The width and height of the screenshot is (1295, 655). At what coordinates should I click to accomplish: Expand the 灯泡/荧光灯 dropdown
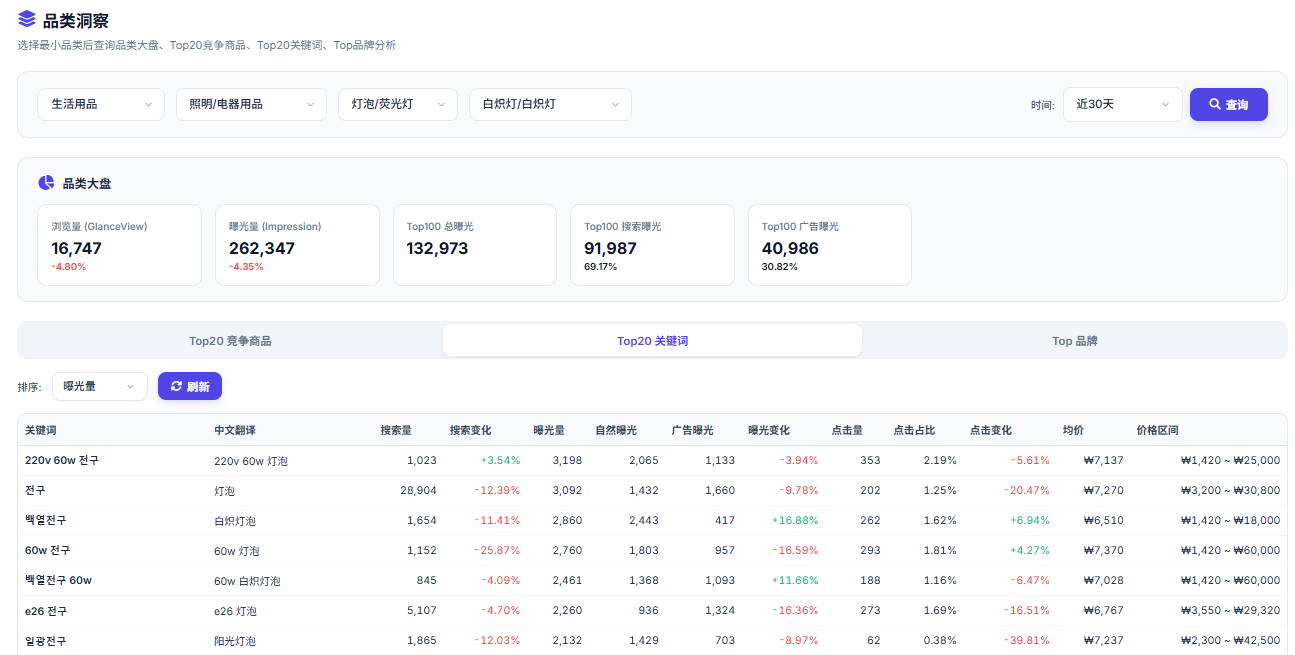(398, 104)
